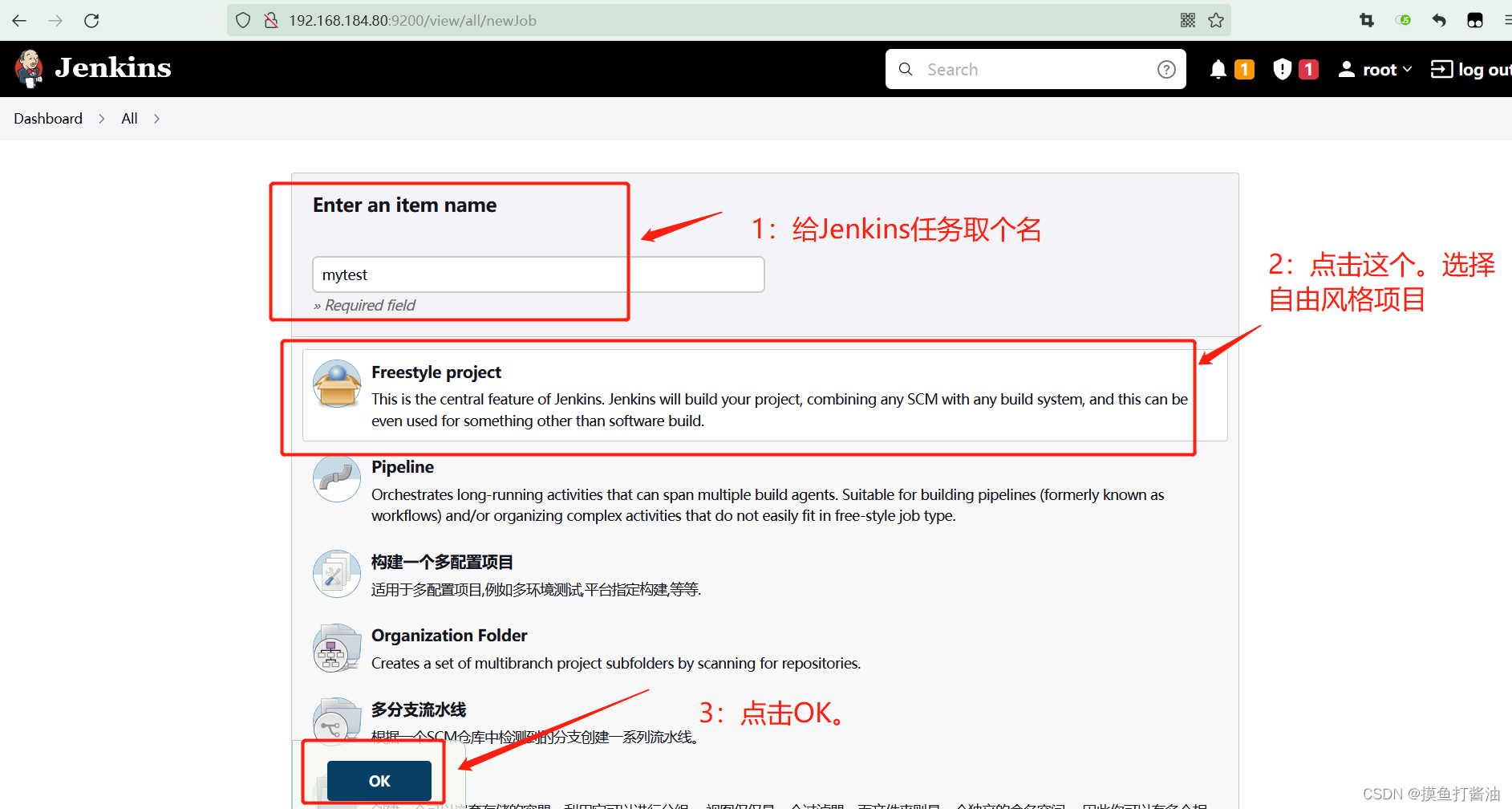Expand chevron after All breadcrumb

(156, 119)
